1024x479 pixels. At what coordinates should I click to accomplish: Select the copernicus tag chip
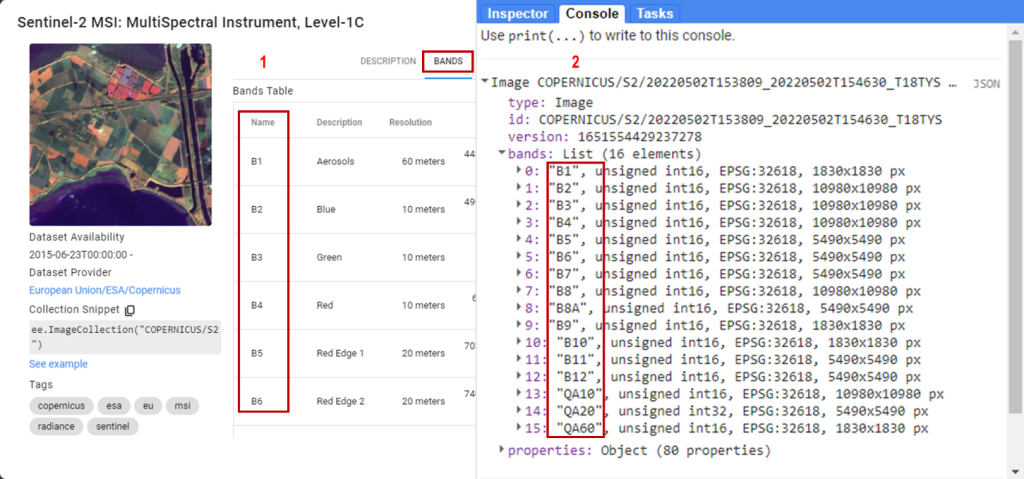(x=61, y=406)
